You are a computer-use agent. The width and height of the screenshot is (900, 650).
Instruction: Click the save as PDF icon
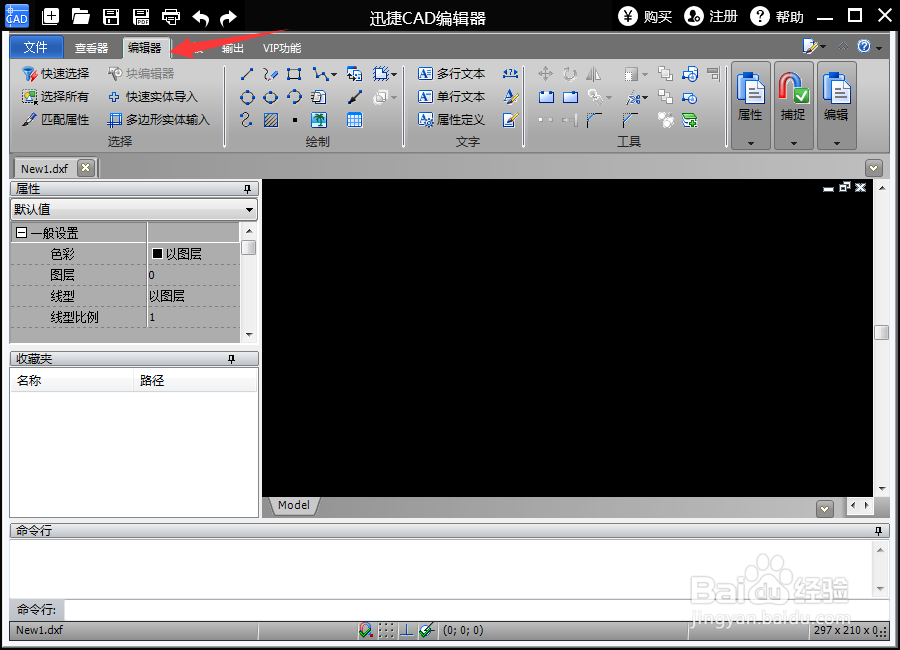141,17
